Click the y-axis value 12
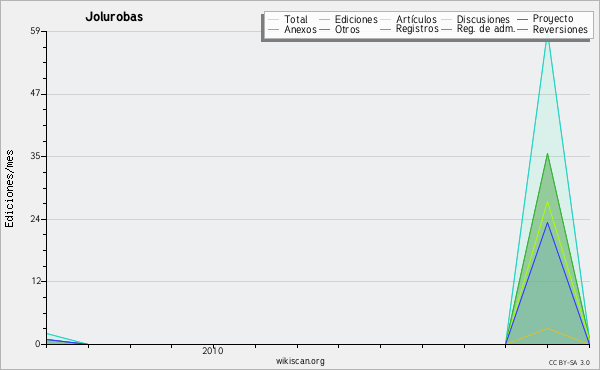This screenshot has width=600, height=370. click(x=36, y=281)
